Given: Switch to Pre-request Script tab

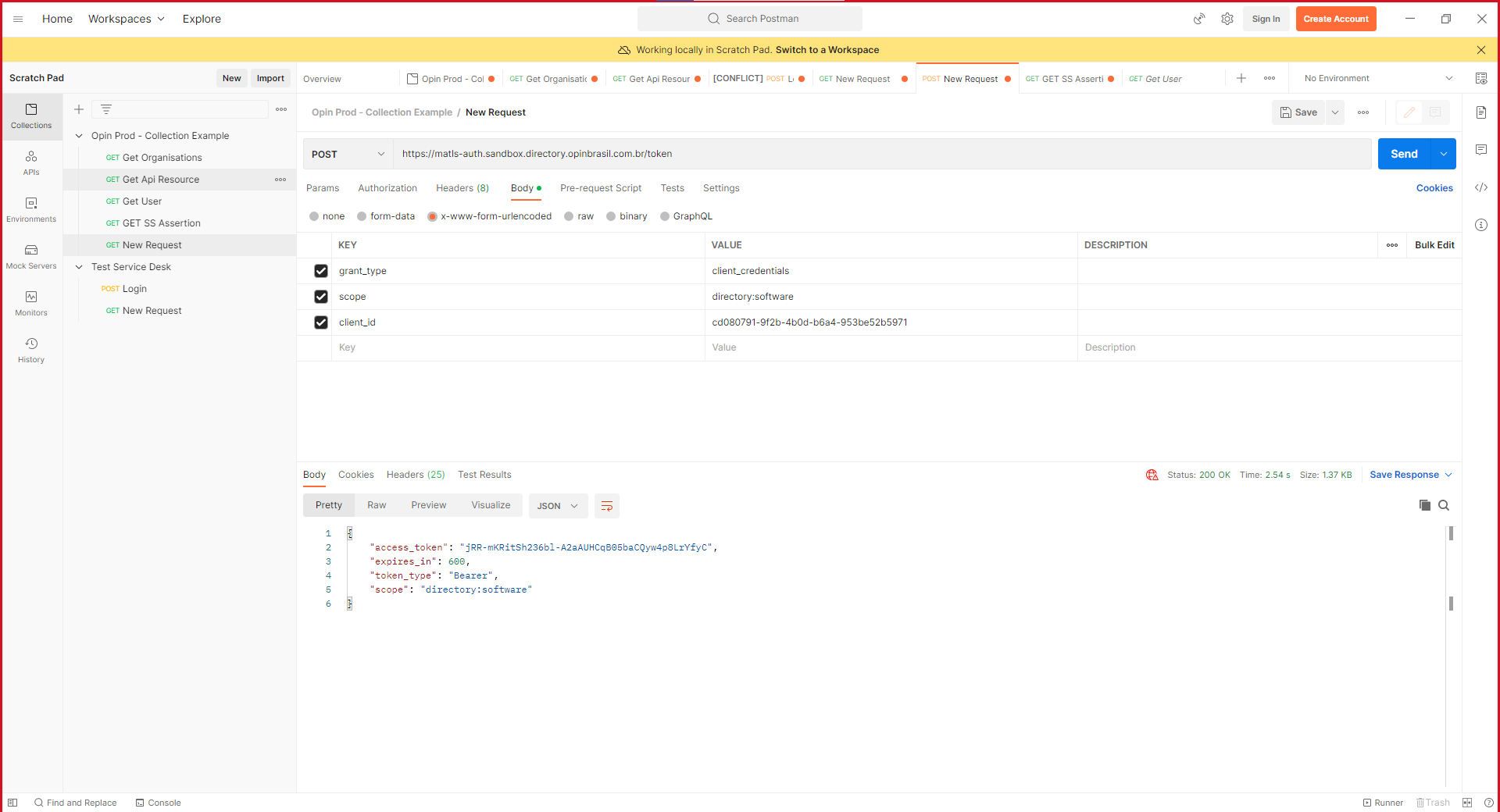Looking at the screenshot, I should (x=601, y=188).
